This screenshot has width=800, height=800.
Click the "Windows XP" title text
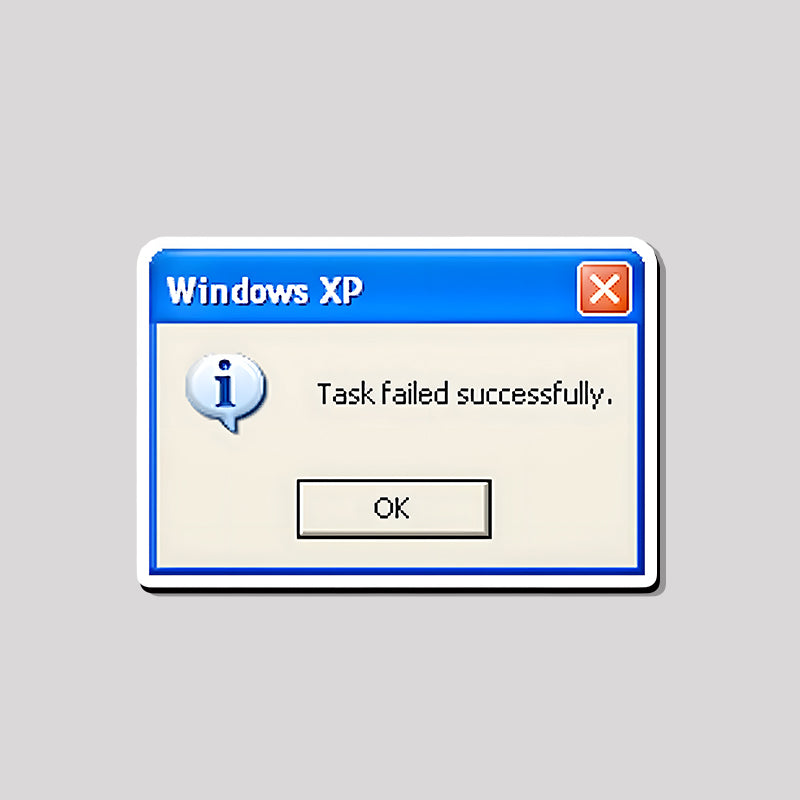264,290
